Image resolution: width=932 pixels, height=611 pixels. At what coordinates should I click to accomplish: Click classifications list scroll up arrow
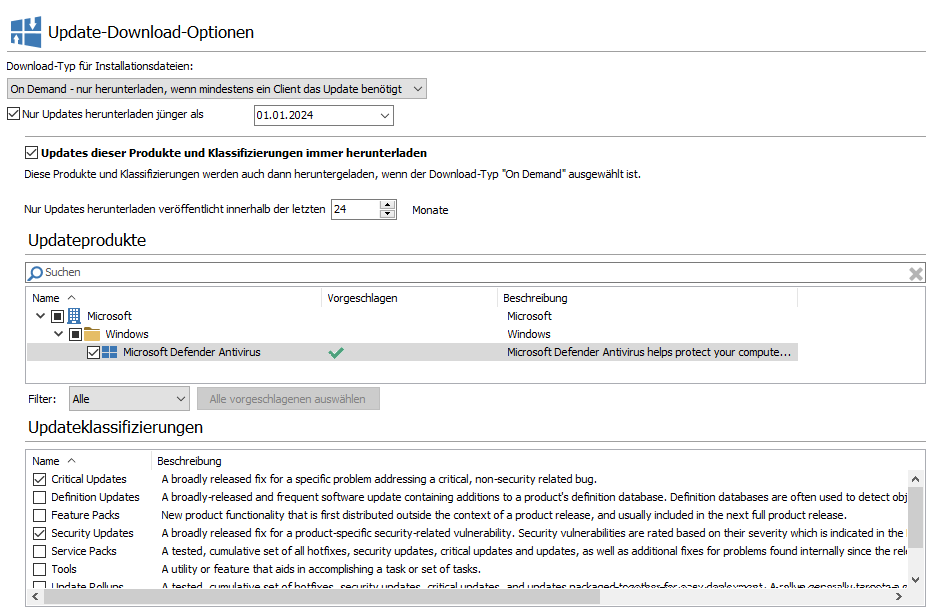click(915, 479)
